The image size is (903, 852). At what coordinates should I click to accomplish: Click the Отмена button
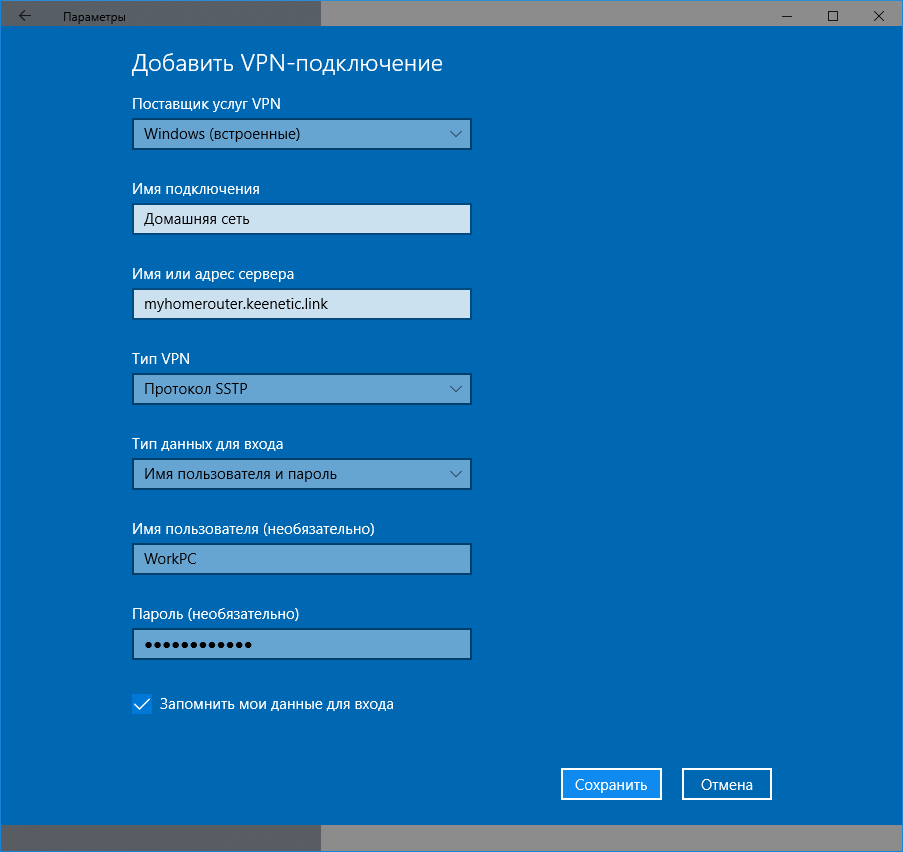tap(726, 785)
